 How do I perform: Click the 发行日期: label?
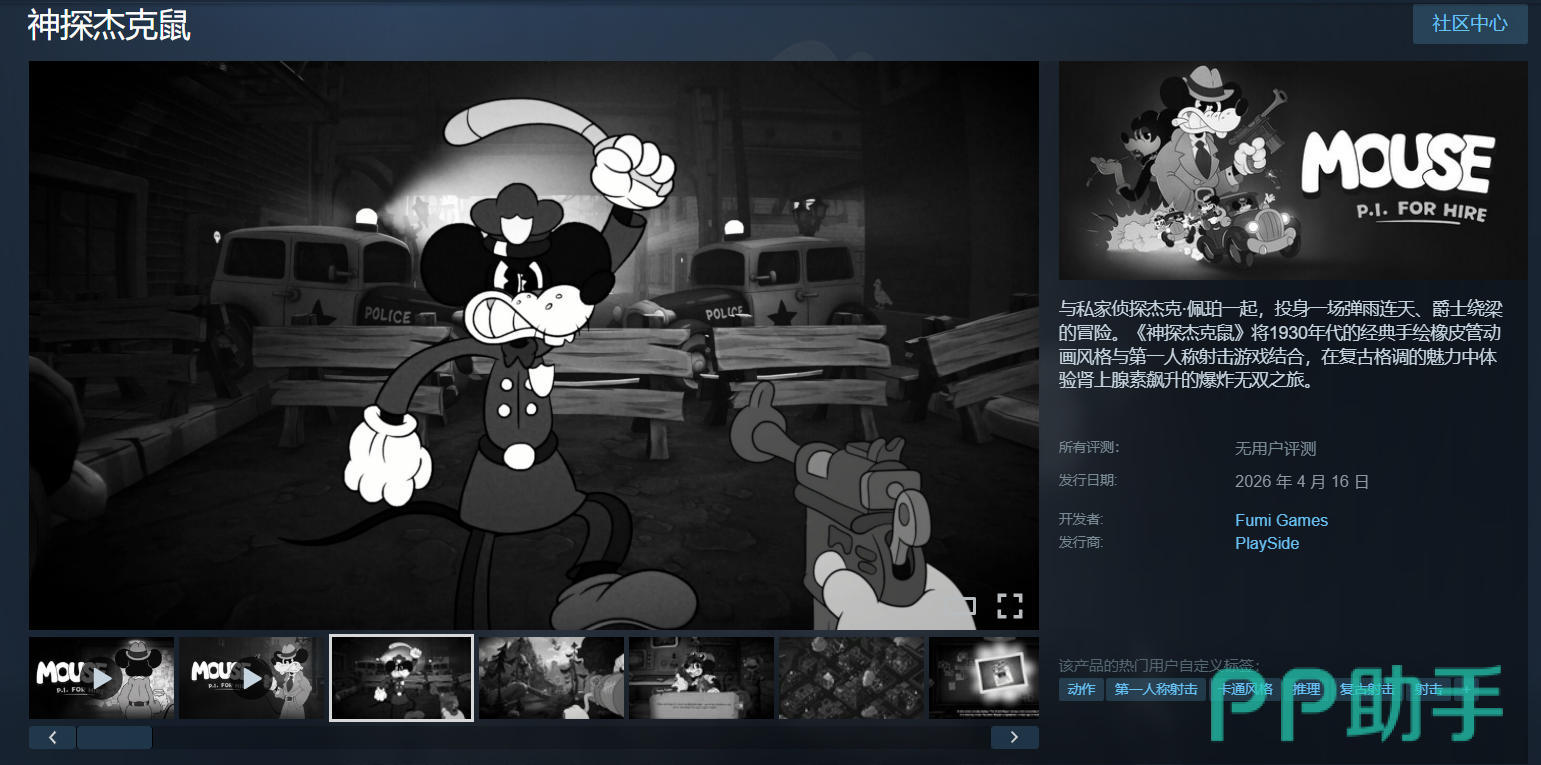click(1088, 480)
